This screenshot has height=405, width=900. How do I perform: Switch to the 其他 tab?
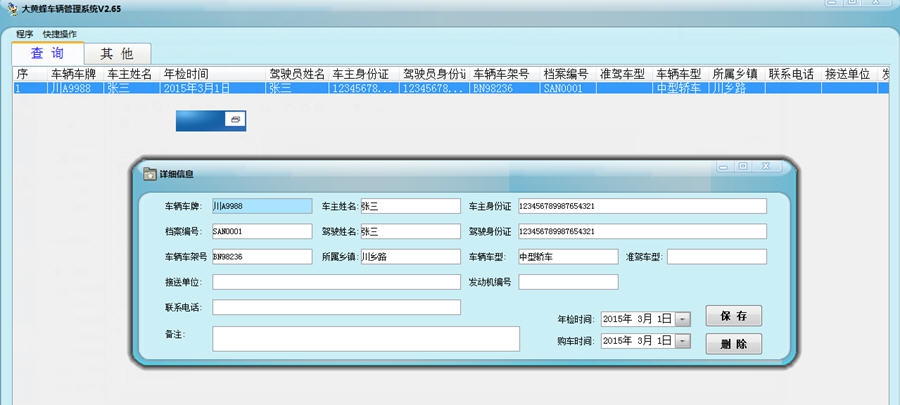117,54
